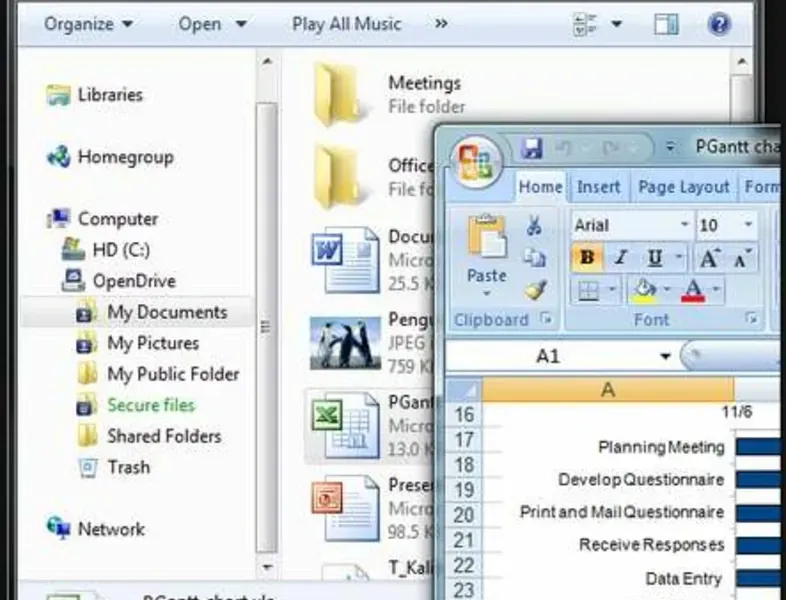Select Computer in navigation pane
This screenshot has height=600, width=786.
[x=103, y=219]
